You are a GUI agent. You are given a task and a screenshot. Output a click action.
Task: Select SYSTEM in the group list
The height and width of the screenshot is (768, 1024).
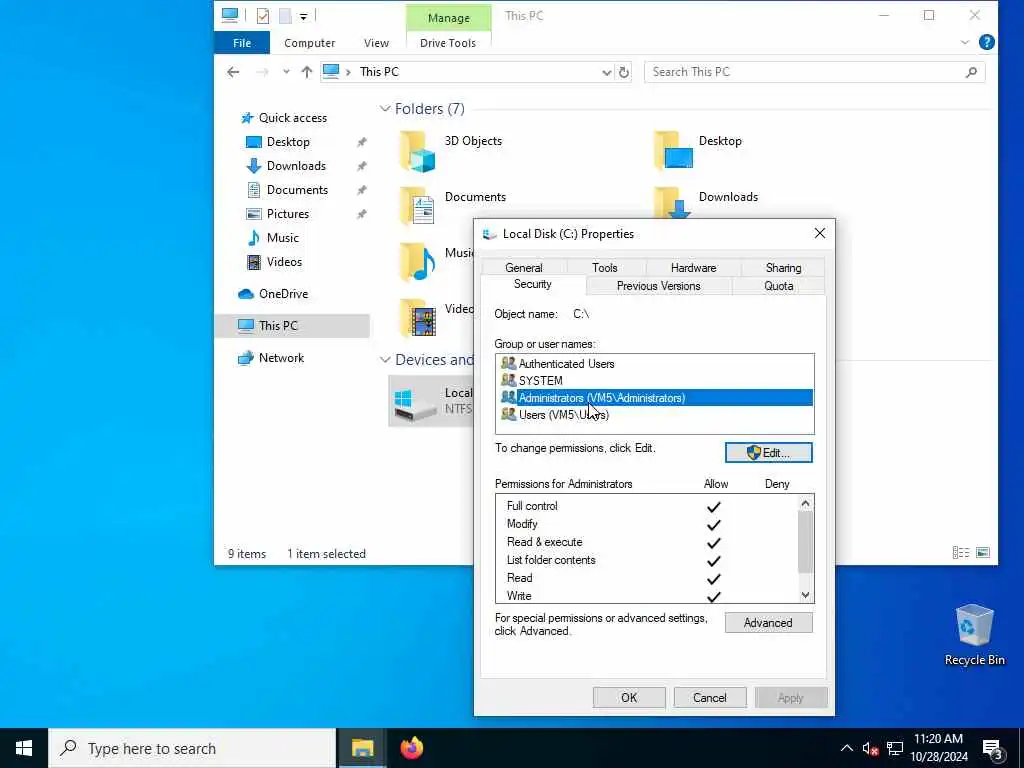tap(654, 381)
